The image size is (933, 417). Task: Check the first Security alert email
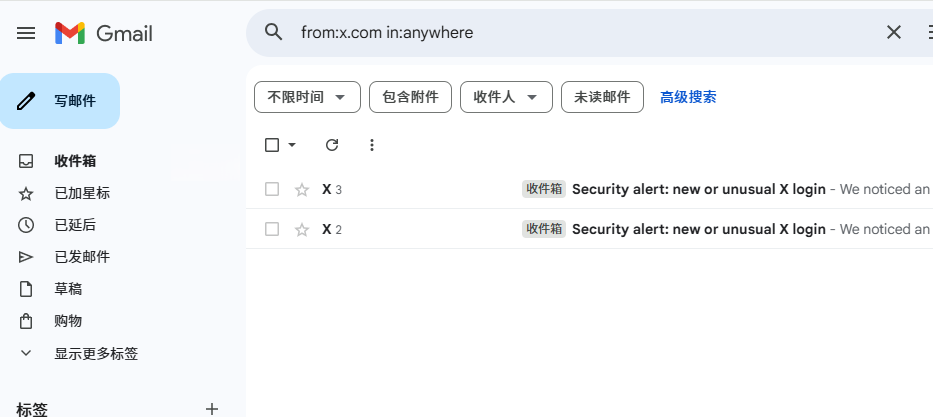pos(272,189)
